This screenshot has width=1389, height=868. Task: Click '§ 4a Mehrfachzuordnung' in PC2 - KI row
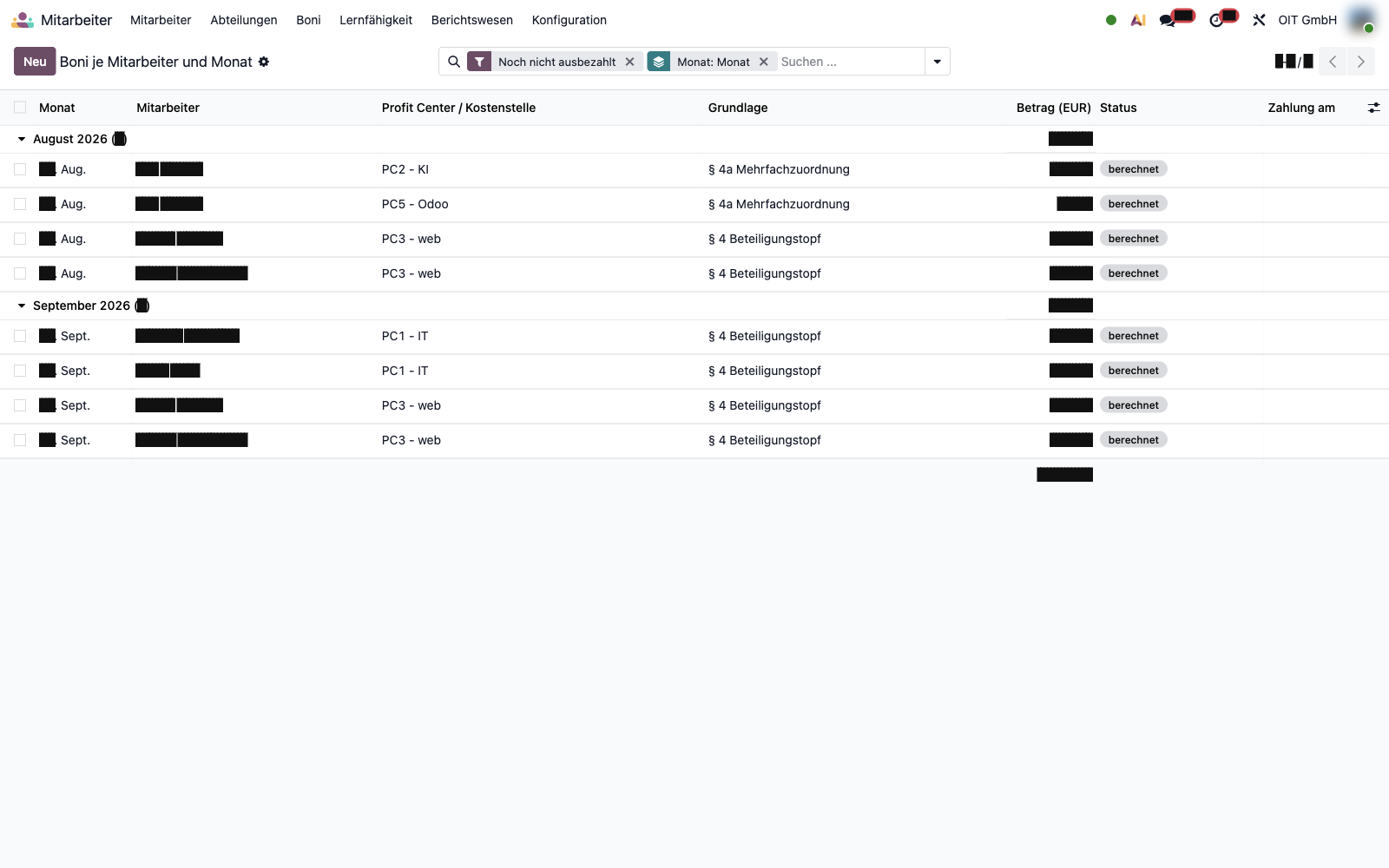[779, 169]
